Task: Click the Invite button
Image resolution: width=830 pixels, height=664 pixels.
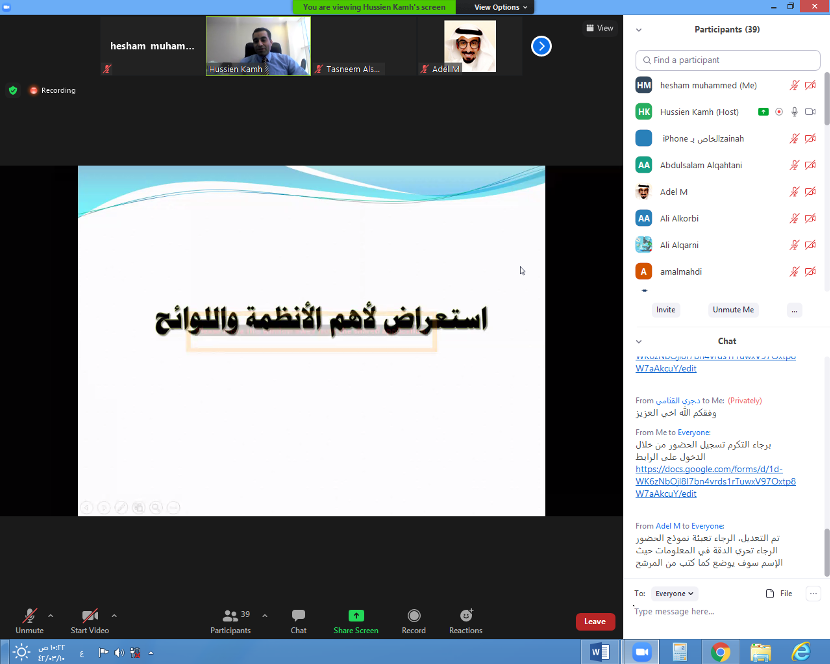Action: coord(665,310)
